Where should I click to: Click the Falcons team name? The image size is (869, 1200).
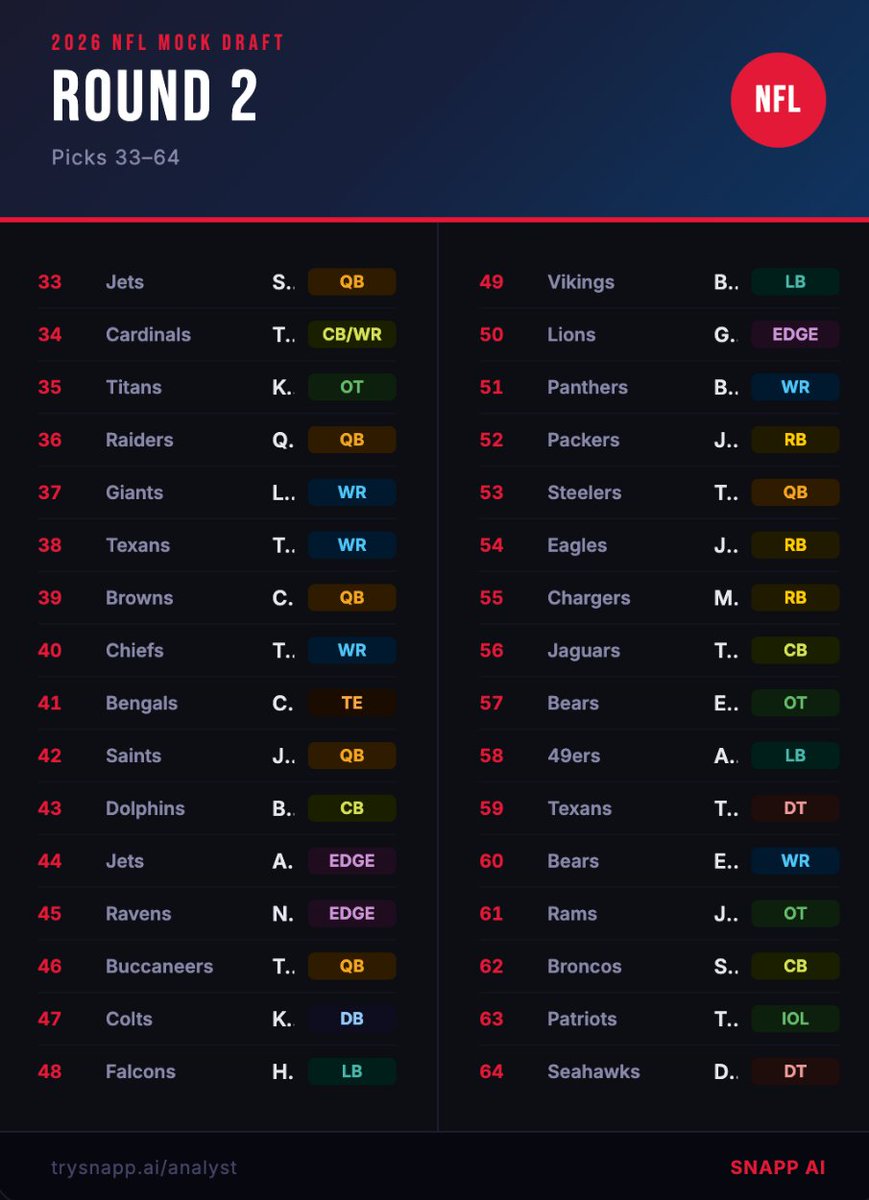point(140,1071)
